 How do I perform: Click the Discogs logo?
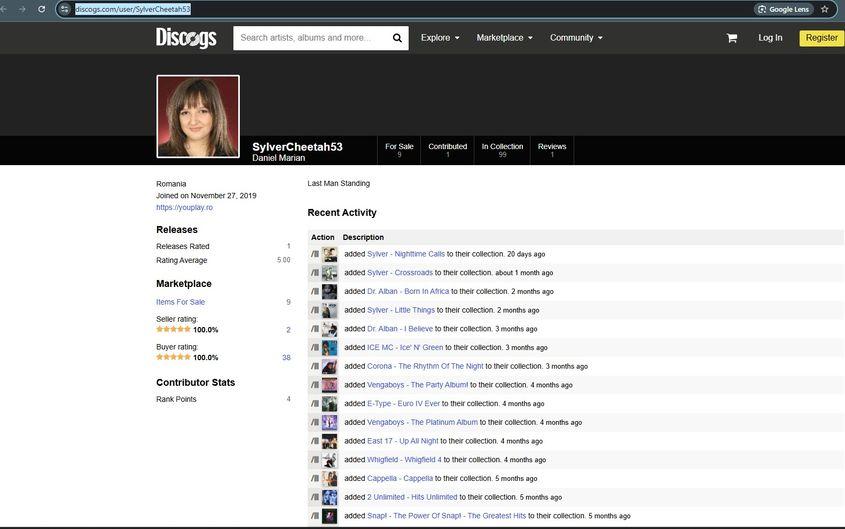pyautogui.click(x=186, y=38)
